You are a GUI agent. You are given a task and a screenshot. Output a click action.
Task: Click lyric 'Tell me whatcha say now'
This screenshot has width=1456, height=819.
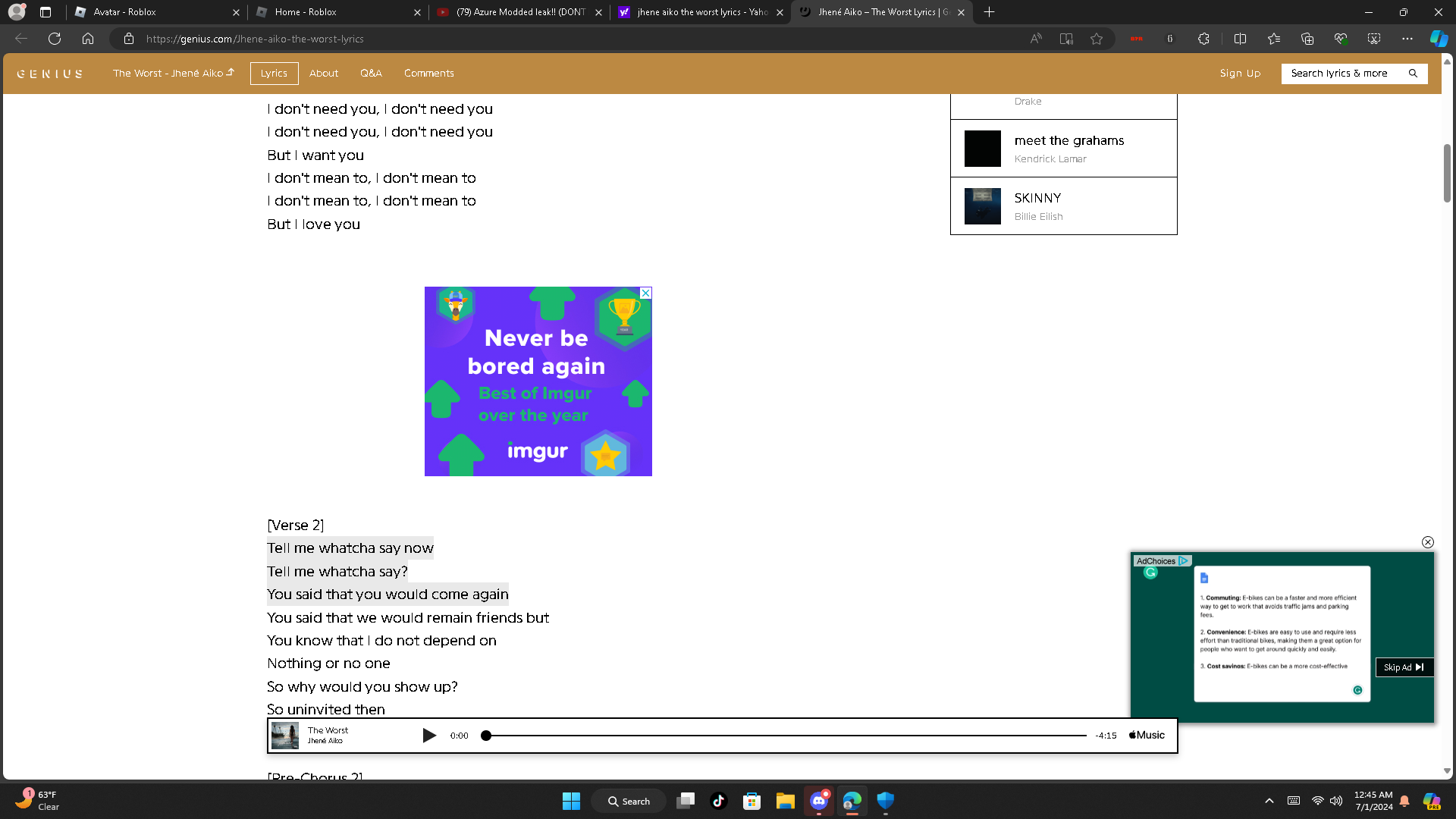pos(350,548)
